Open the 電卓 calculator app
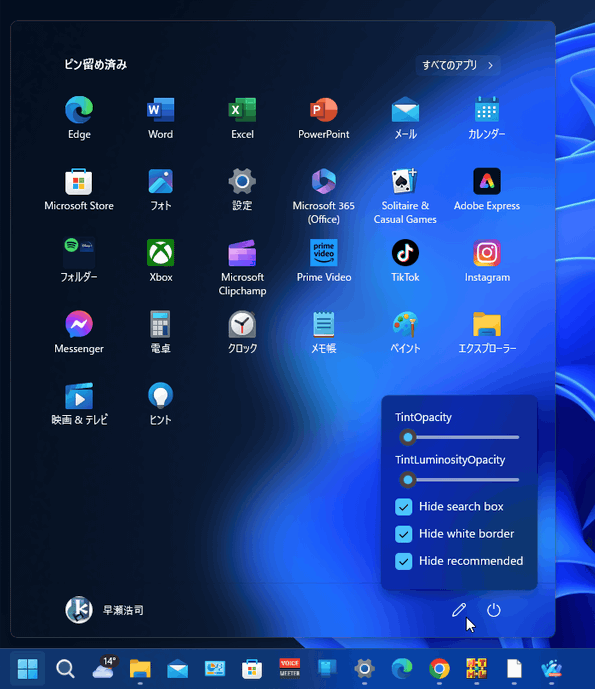The width and height of the screenshot is (595, 689). 160,332
